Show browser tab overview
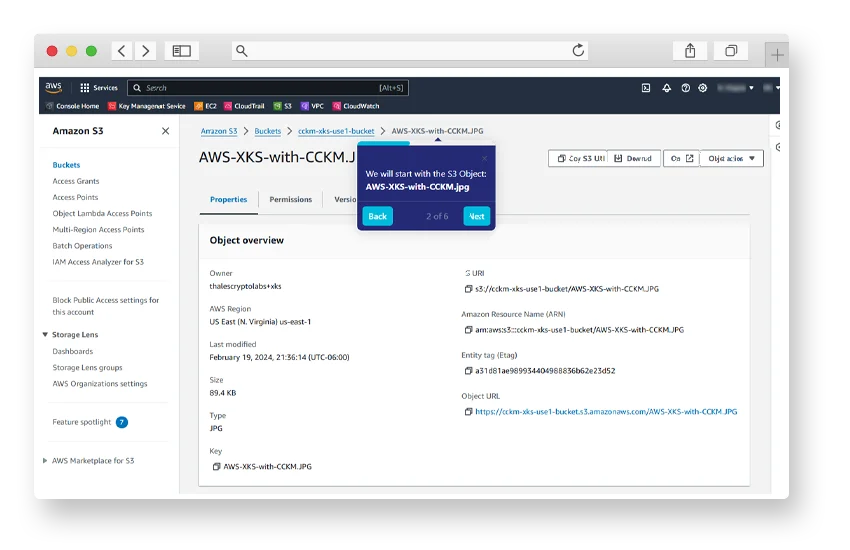Screen dimensions: 850x550 click(731, 51)
